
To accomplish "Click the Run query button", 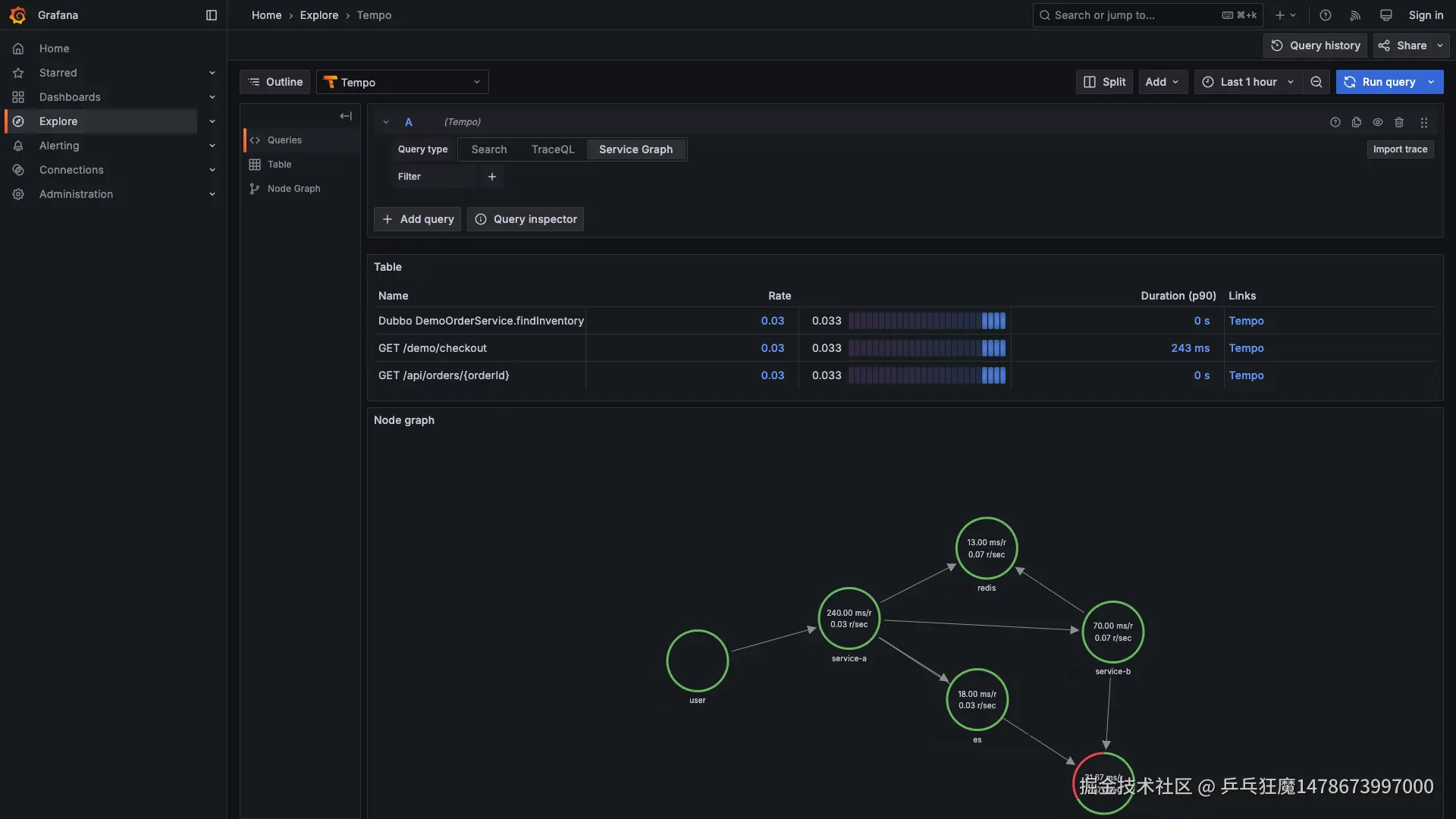I will coord(1379,82).
